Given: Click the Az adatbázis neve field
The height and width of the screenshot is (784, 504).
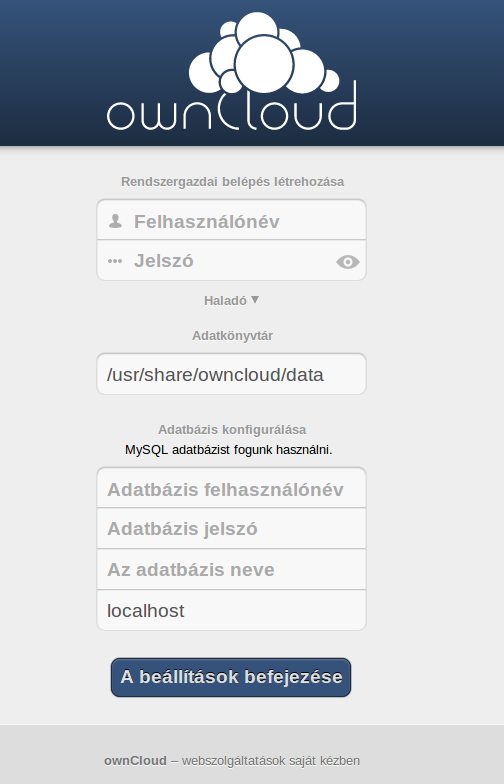Looking at the screenshot, I should click(232, 570).
